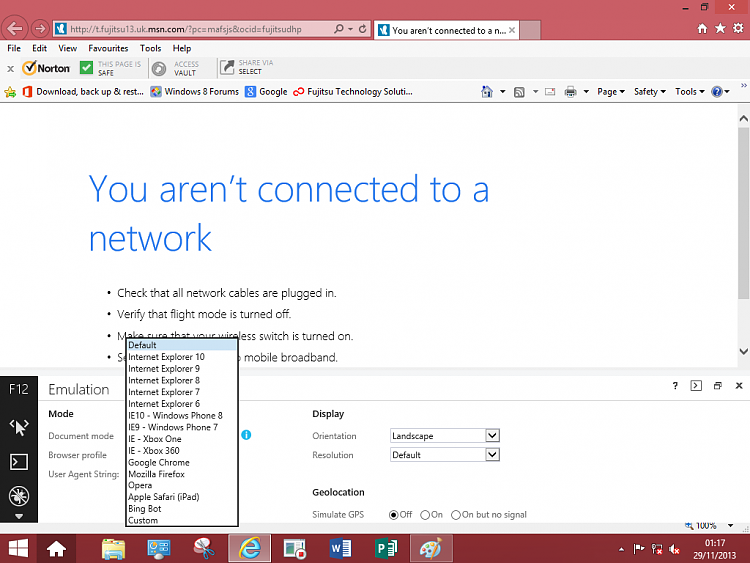Close the Norton toolbar with the X
The image size is (750, 563).
tap(11, 69)
